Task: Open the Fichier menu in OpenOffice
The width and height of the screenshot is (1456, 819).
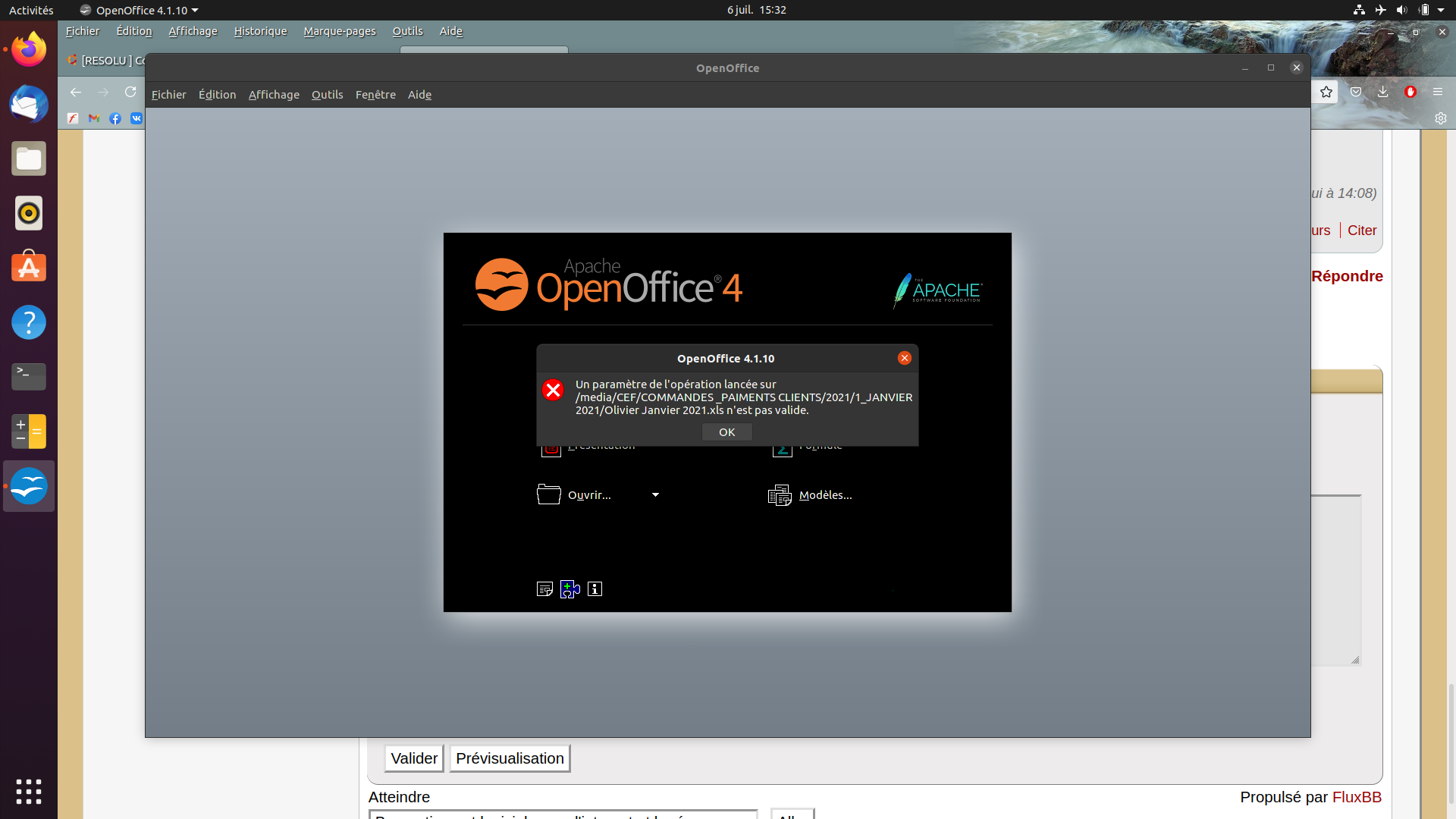Action: point(168,95)
